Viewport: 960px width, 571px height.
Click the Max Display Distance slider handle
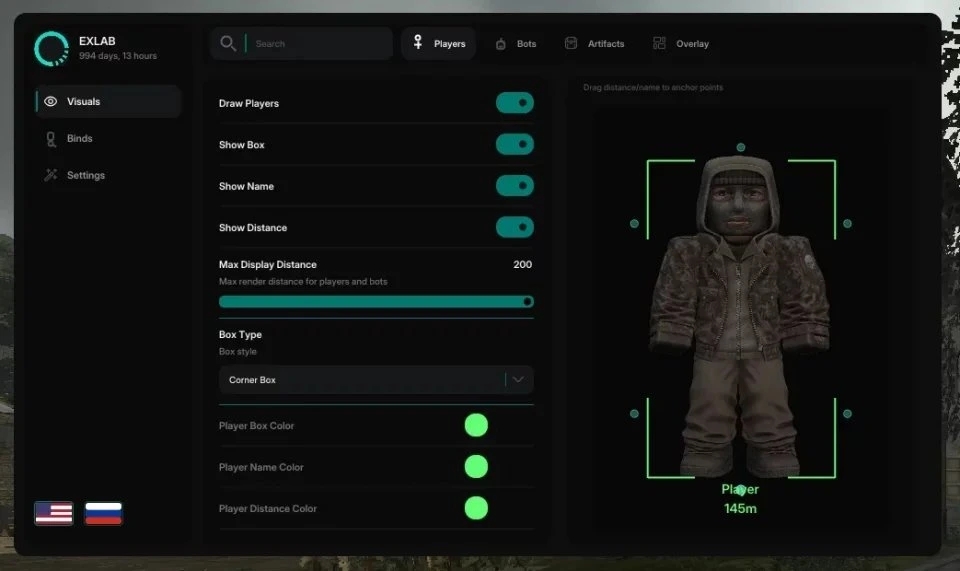[527, 302]
